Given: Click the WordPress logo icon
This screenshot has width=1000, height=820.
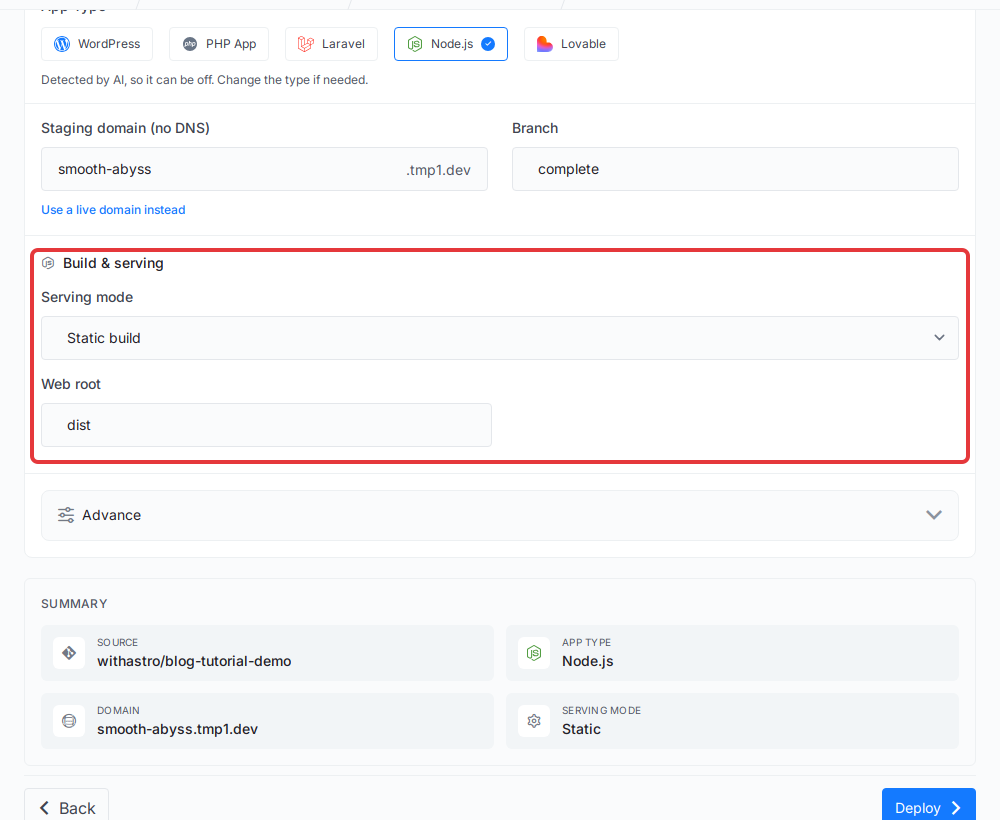Looking at the screenshot, I should (x=62, y=44).
